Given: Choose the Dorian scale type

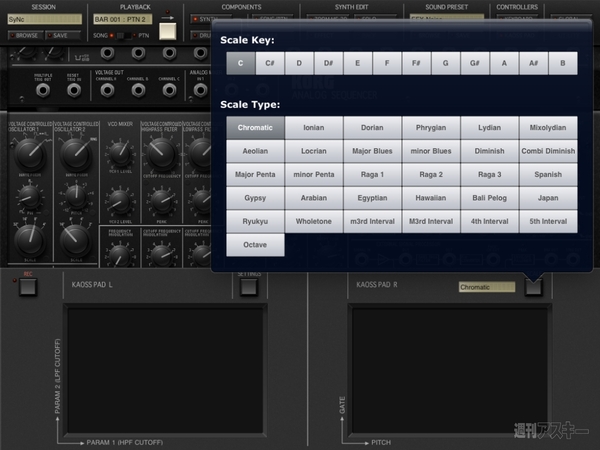Looking at the screenshot, I should point(373,127).
